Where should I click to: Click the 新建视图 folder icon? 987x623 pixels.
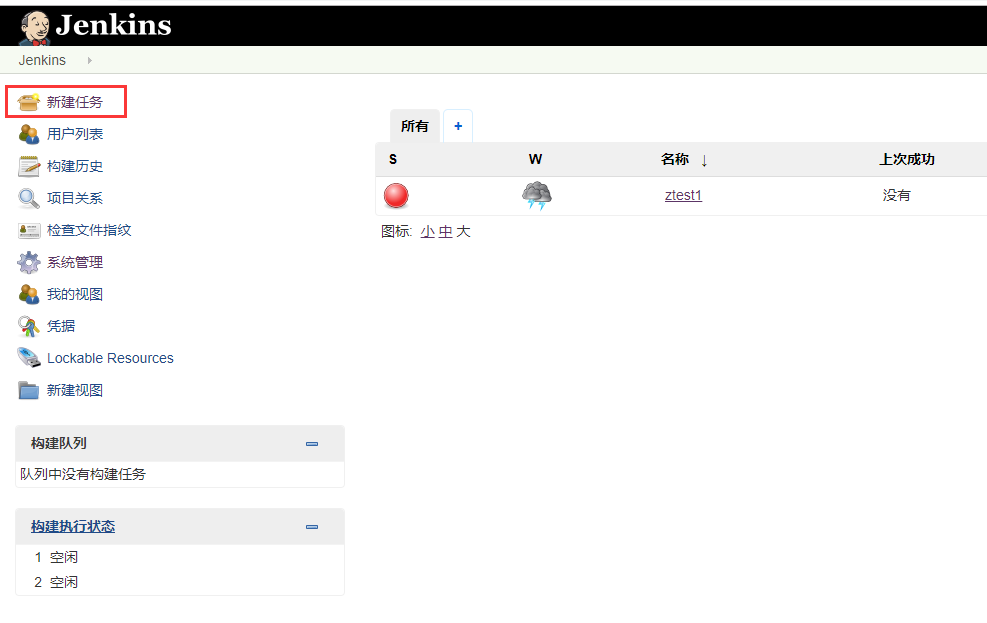tap(28, 390)
